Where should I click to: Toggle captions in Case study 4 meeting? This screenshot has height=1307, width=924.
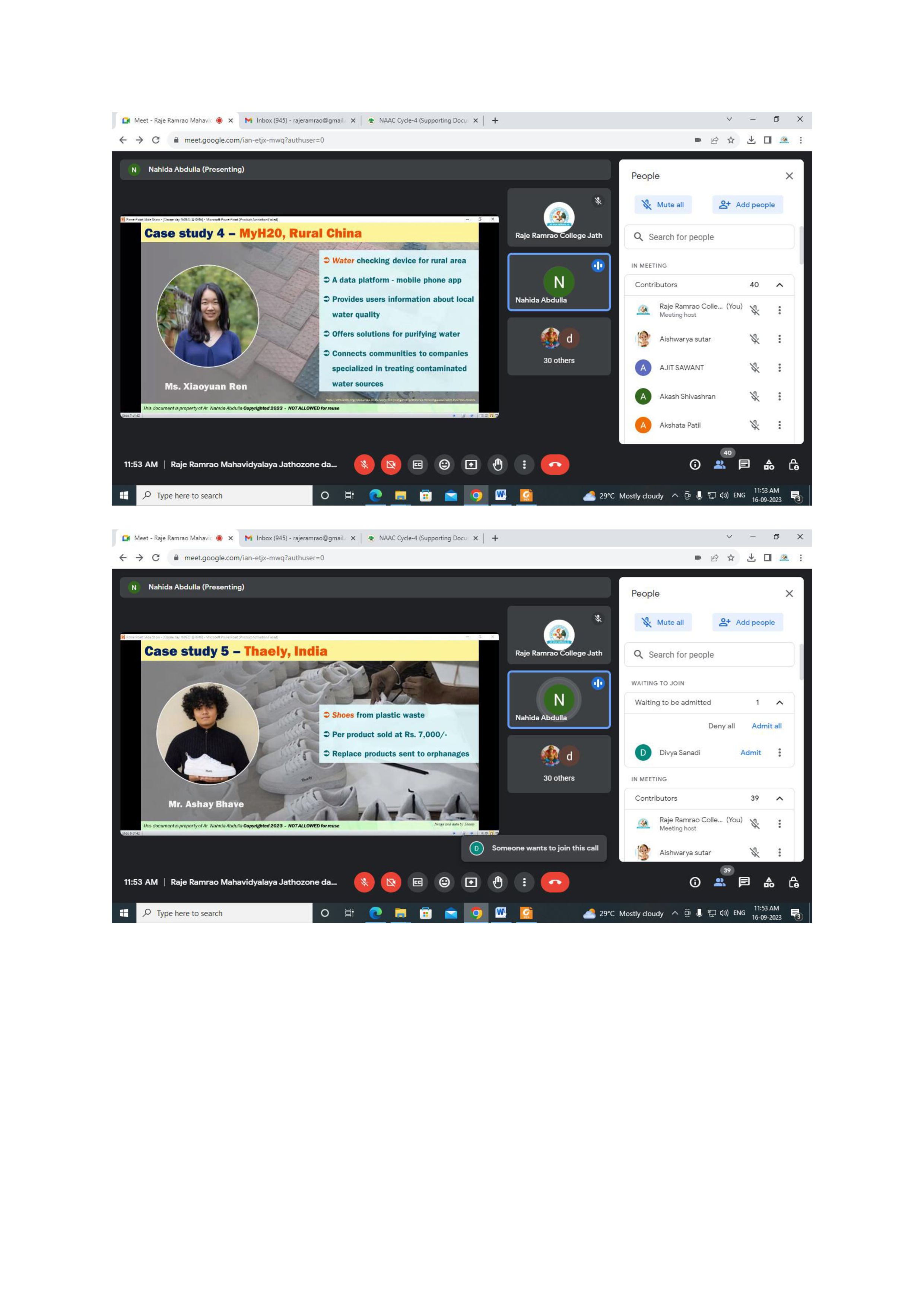pyautogui.click(x=417, y=465)
